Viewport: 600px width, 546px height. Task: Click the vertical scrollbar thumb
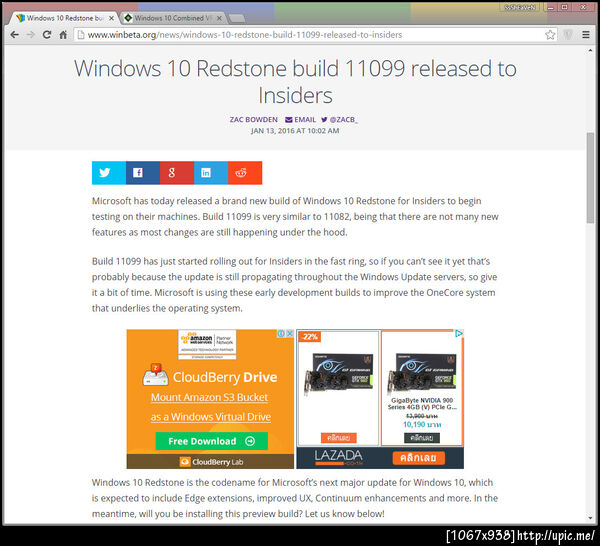590,178
